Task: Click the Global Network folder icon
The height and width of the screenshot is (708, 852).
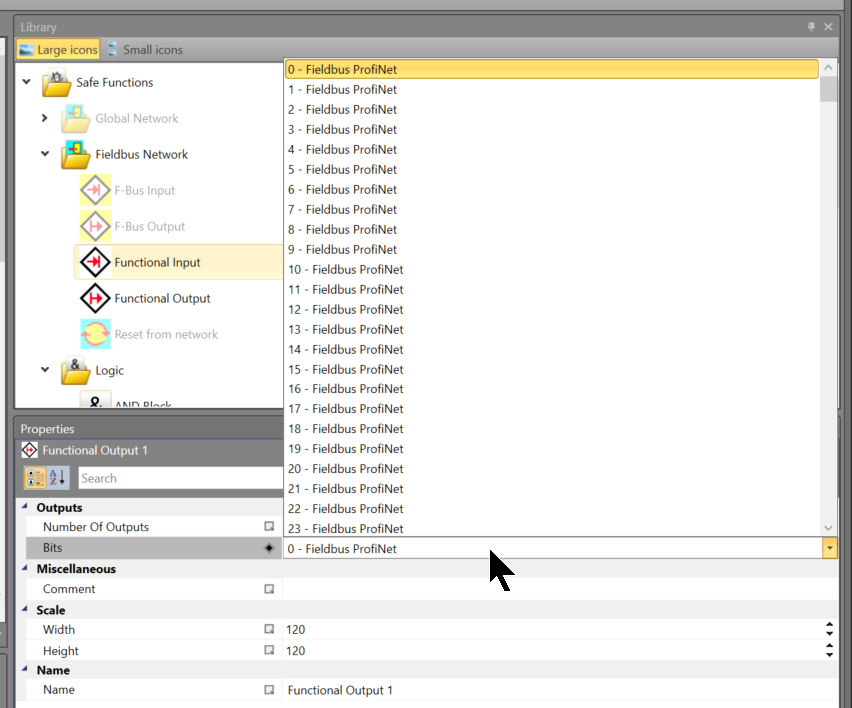Action: pyautogui.click(x=75, y=118)
